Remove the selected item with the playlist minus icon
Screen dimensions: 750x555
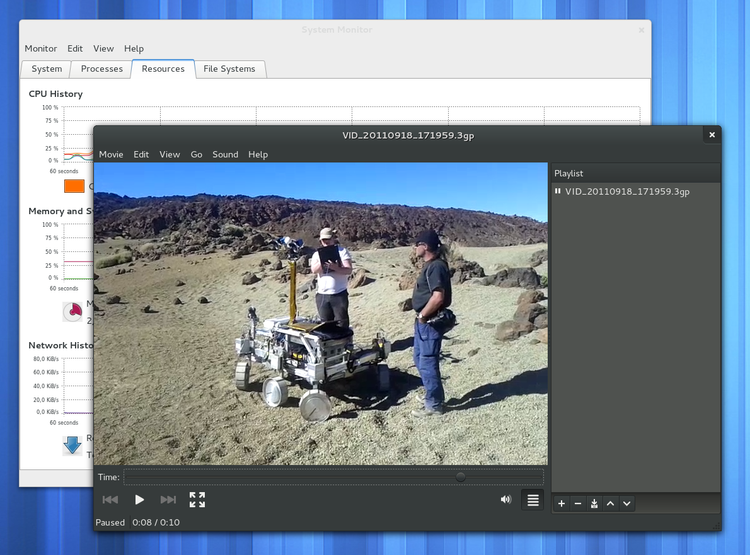tap(577, 503)
